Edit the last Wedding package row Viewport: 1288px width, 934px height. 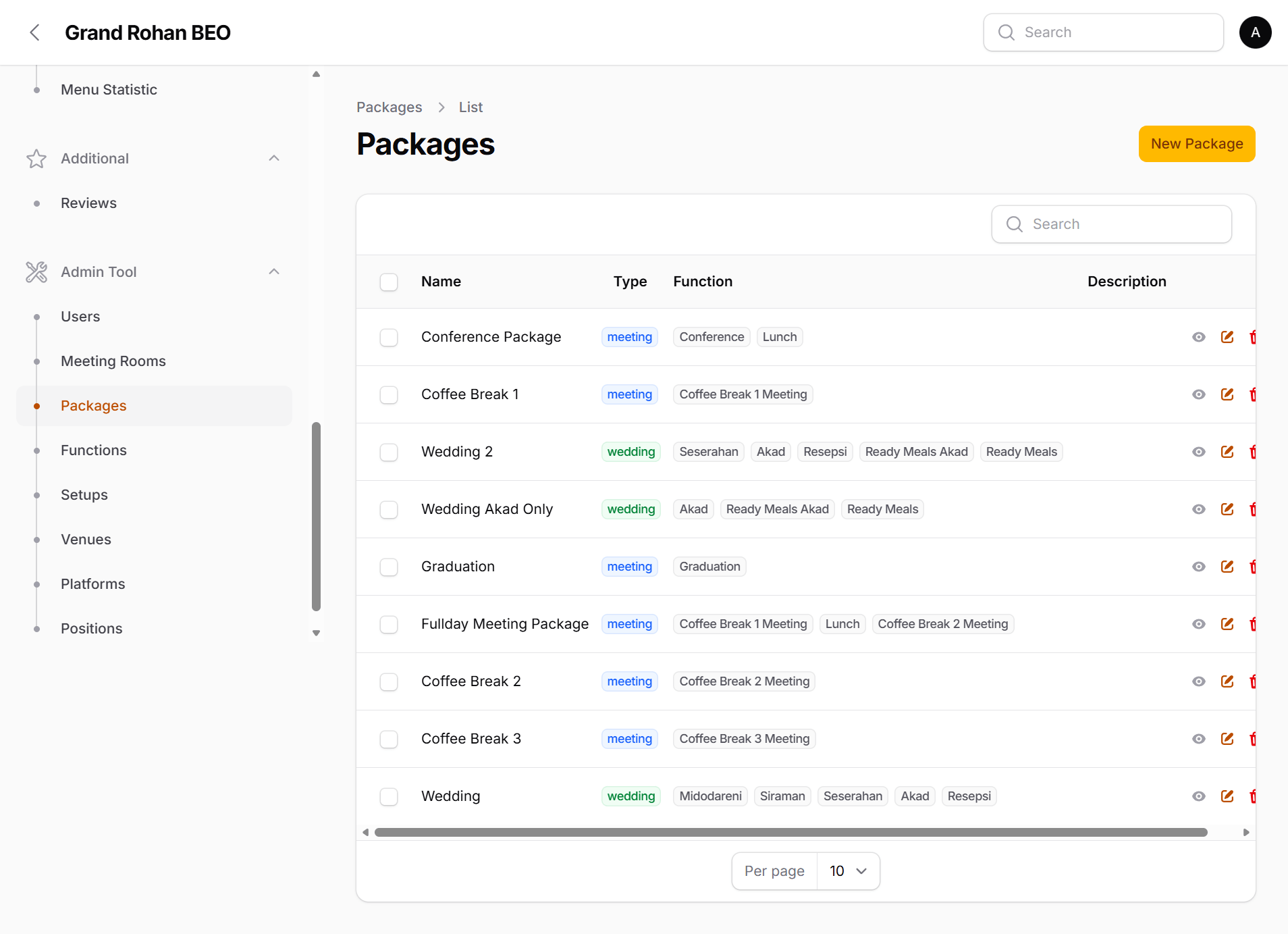point(1227,796)
